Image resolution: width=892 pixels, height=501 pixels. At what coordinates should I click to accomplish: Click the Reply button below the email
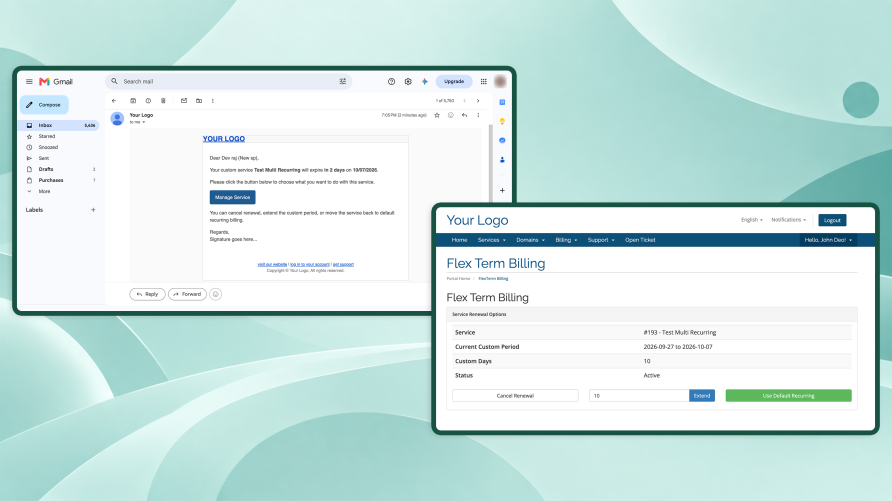[147, 294]
